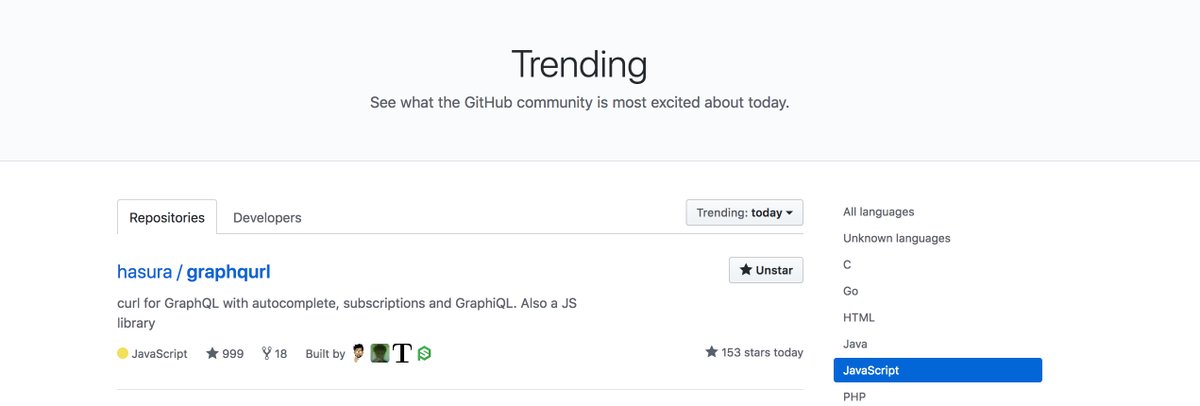Click the yellow JavaScript language dot
This screenshot has height=406, width=1200.
click(123, 353)
